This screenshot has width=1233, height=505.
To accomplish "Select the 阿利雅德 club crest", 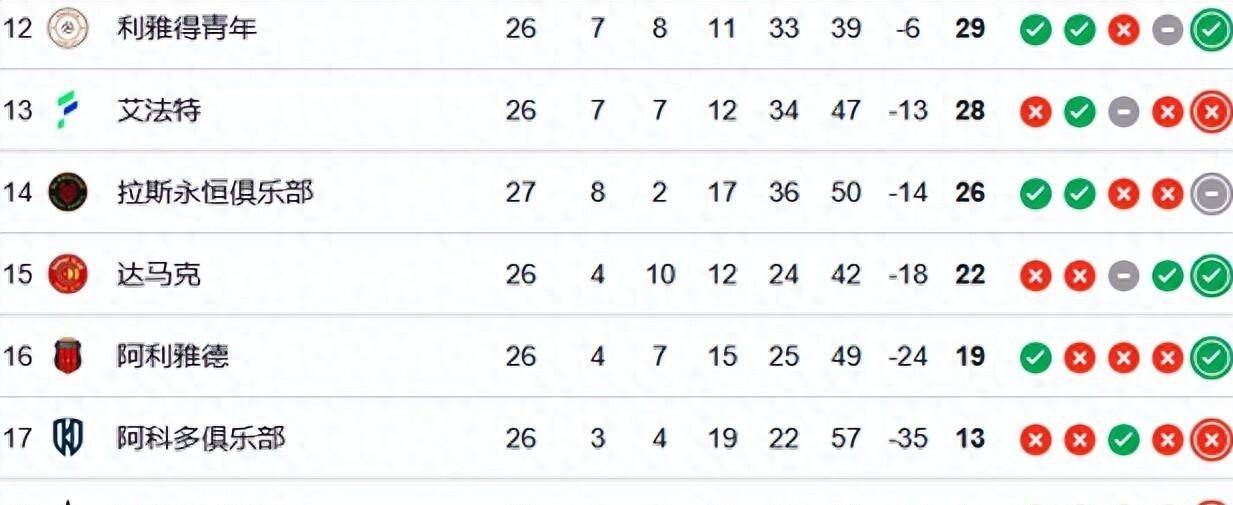I will (x=68, y=355).
